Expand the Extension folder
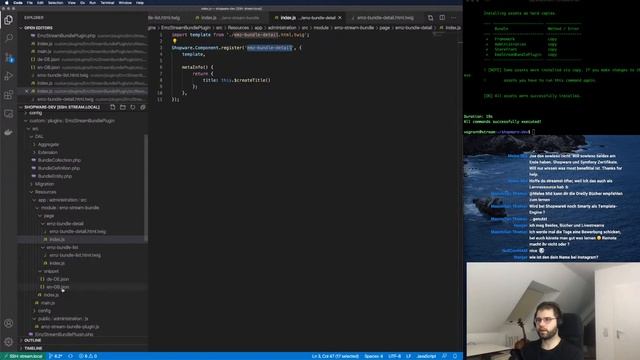The height and width of the screenshot is (360, 640). (47, 152)
